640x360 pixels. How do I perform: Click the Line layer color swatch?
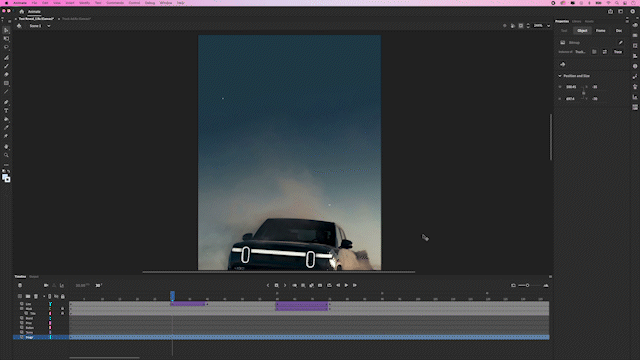(50, 304)
